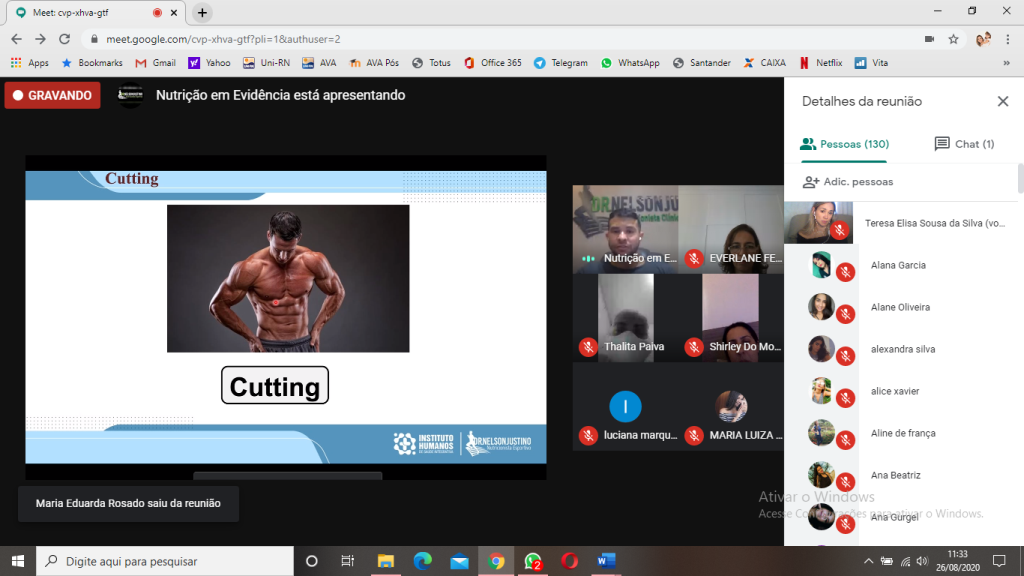Open File Explorer from the taskbar
Image resolution: width=1024 pixels, height=576 pixels.
pos(386,561)
